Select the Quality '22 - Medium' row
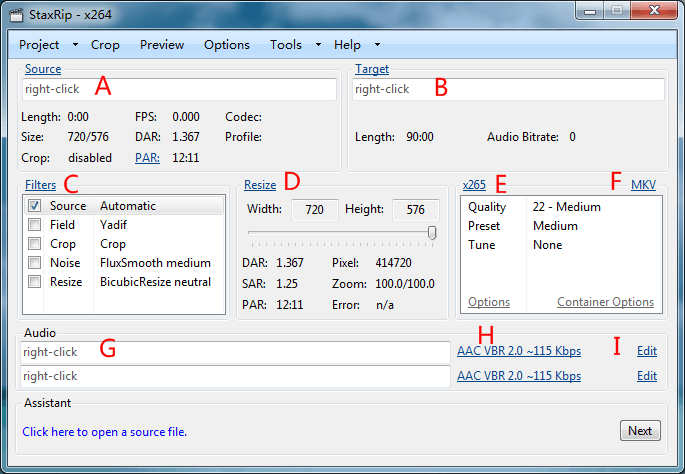685x474 pixels. tap(561, 207)
